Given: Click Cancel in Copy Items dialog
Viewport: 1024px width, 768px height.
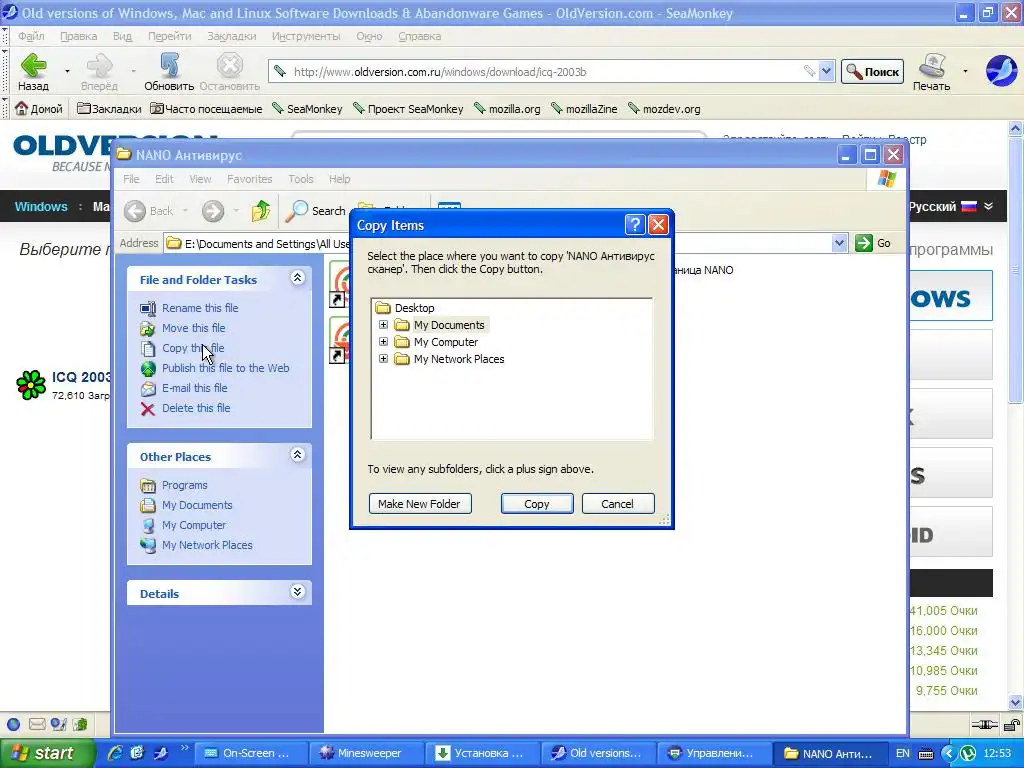Looking at the screenshot, I should pos(617,504).
